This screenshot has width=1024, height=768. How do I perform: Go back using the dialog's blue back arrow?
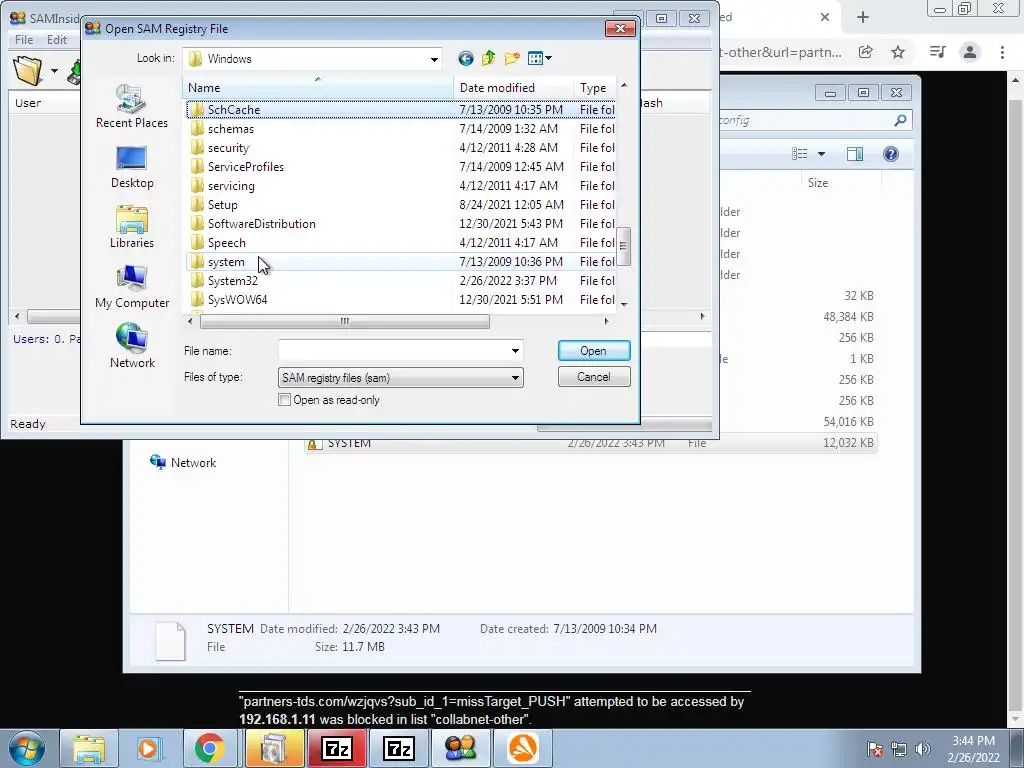(465, 59)
